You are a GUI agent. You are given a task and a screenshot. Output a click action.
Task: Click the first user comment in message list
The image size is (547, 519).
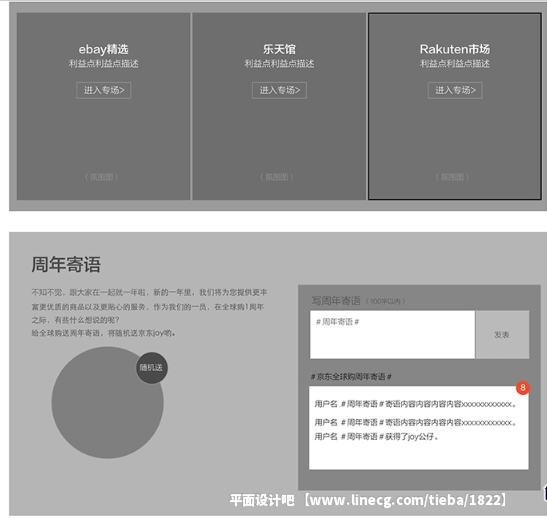415,404
